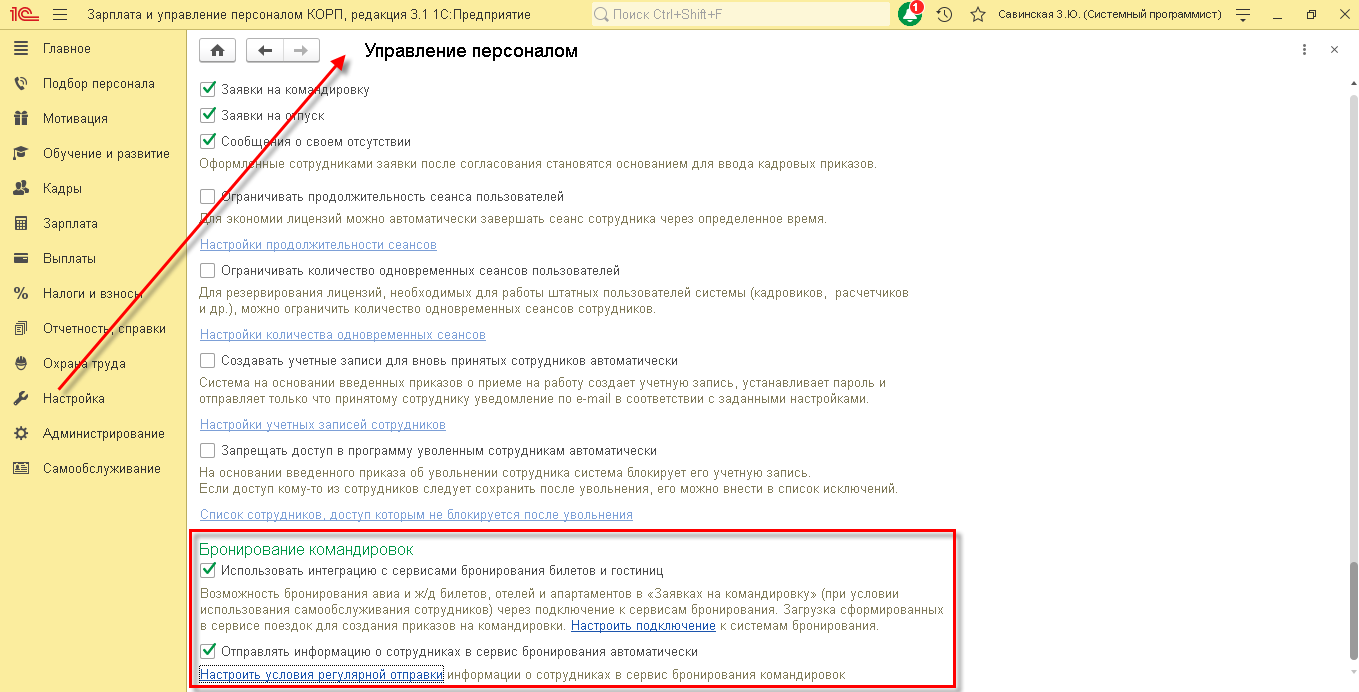Open the Налоги и взносы section
The height and width of the screenshot is (692, 1359).
coord(94,294)
